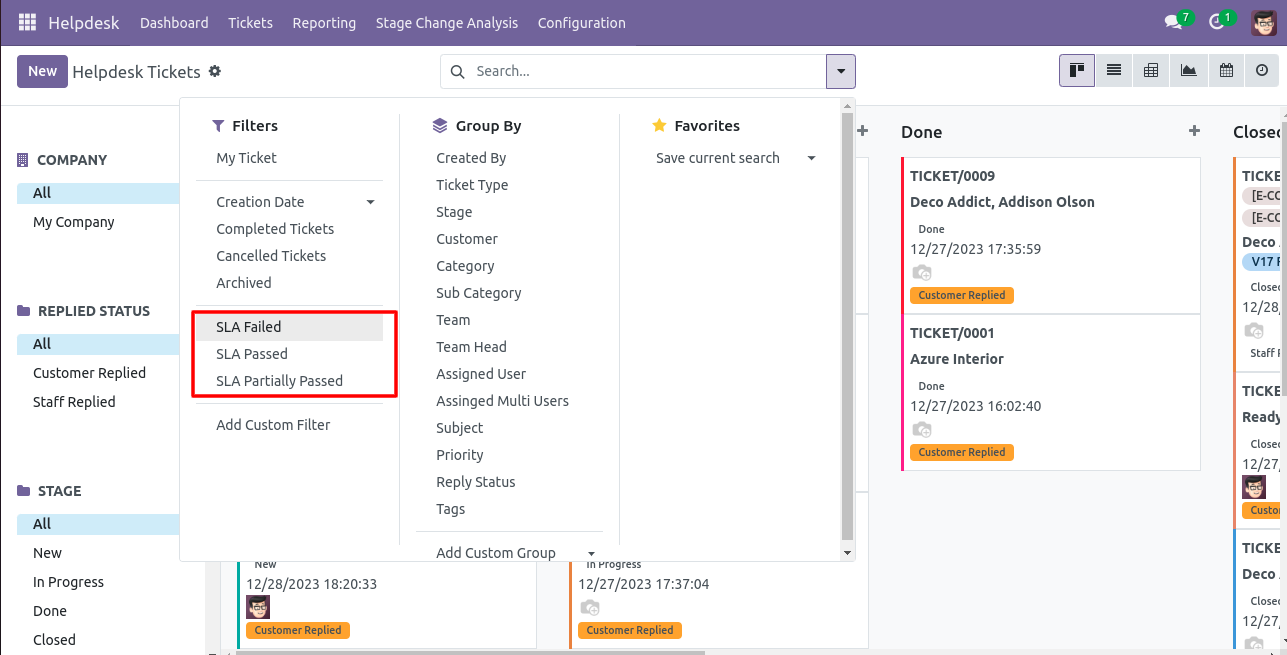This screenshot has height=655, width=1287.
Task: Open the Add Custom Group dropdown
Action: tap(591, 553)
